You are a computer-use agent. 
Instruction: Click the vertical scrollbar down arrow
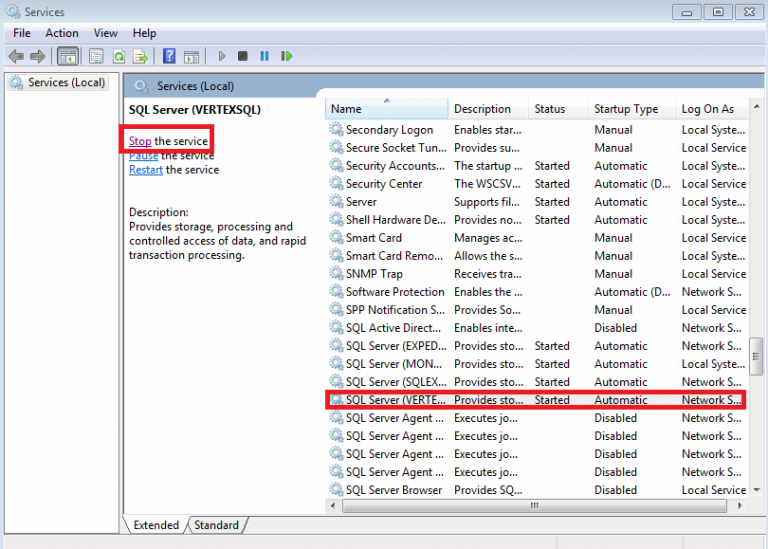point(756,490)
